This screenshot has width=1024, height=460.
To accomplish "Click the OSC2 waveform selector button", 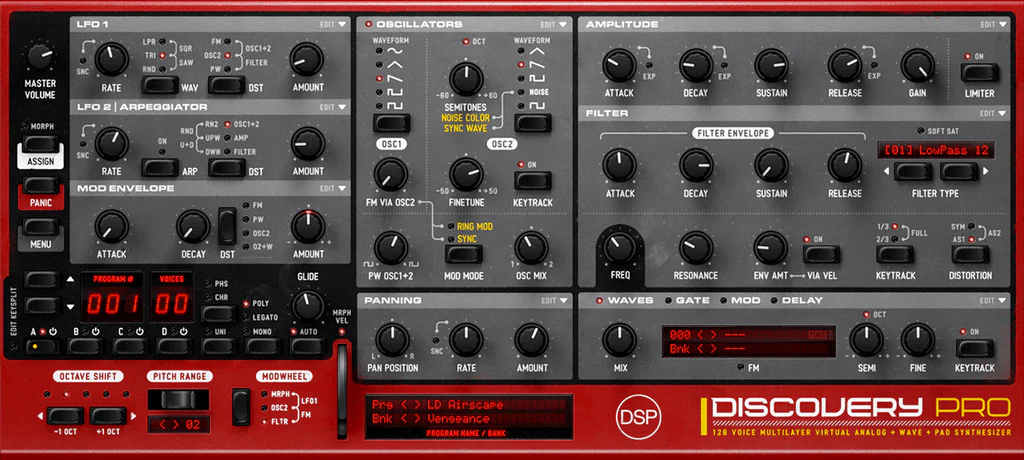I will (x=532, y=123).
